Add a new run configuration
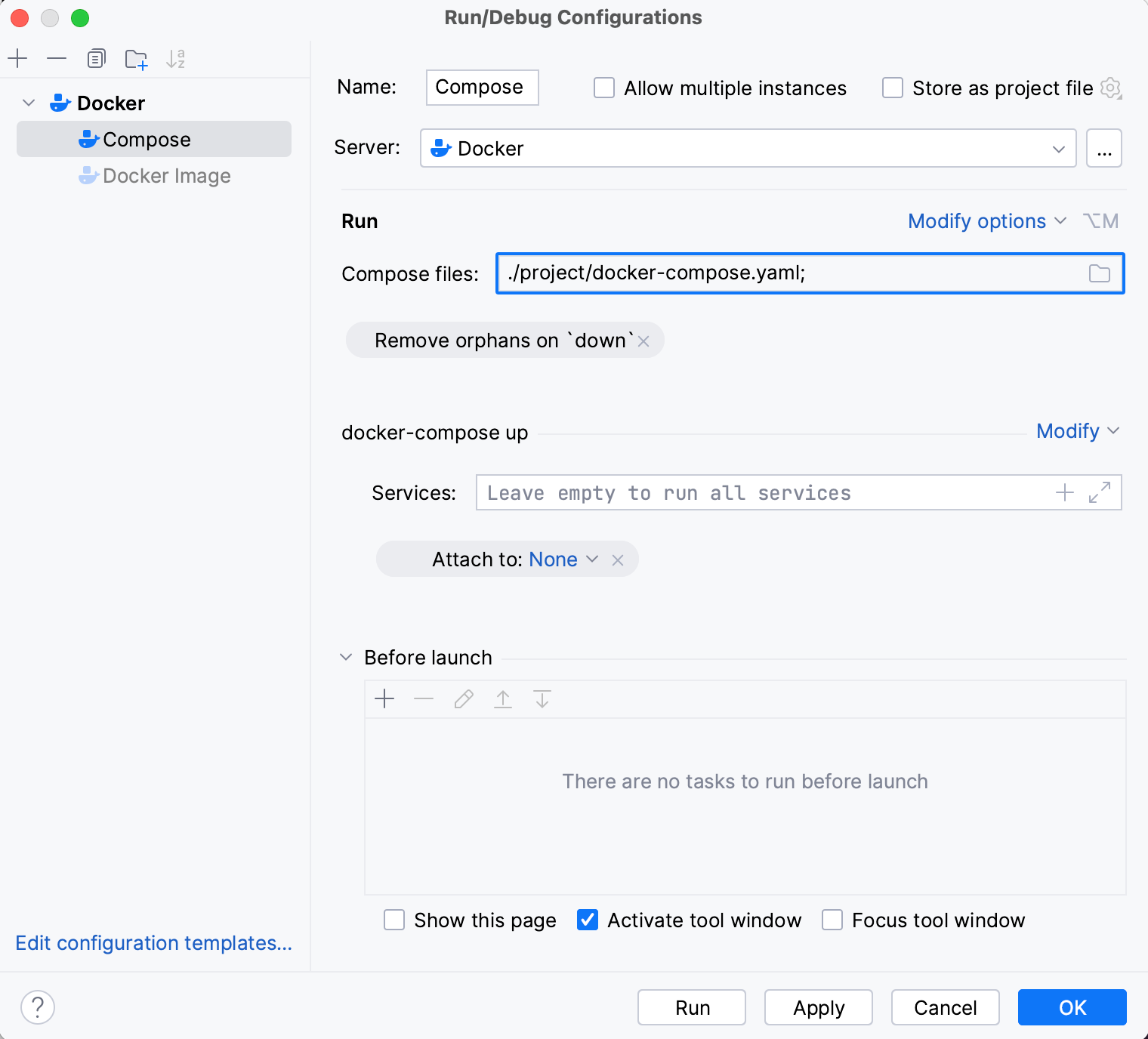Image resolution: width=1148 pixels, height=1039 pixels. [17, 58]
